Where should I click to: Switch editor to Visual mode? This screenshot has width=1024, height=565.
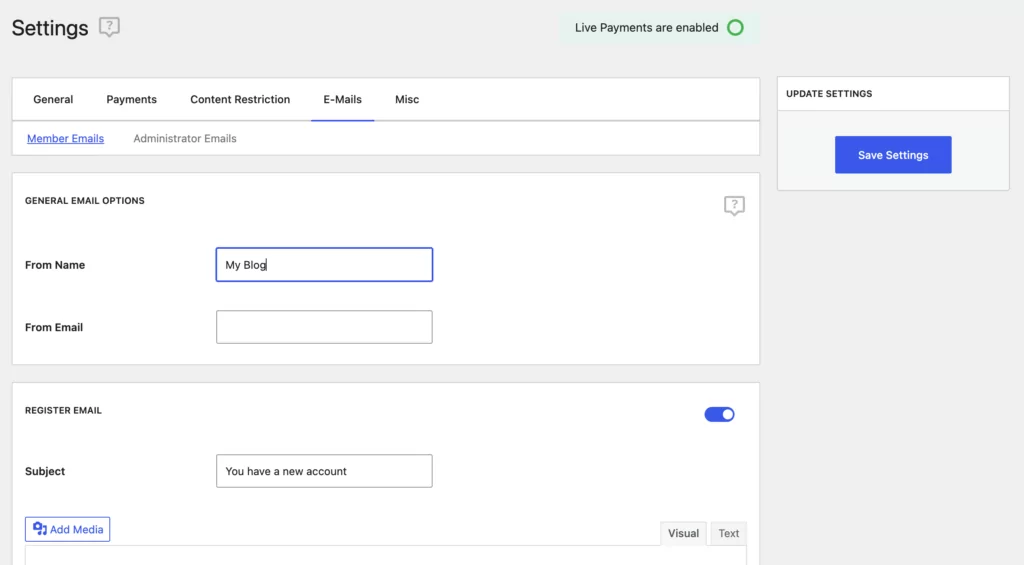683,533
